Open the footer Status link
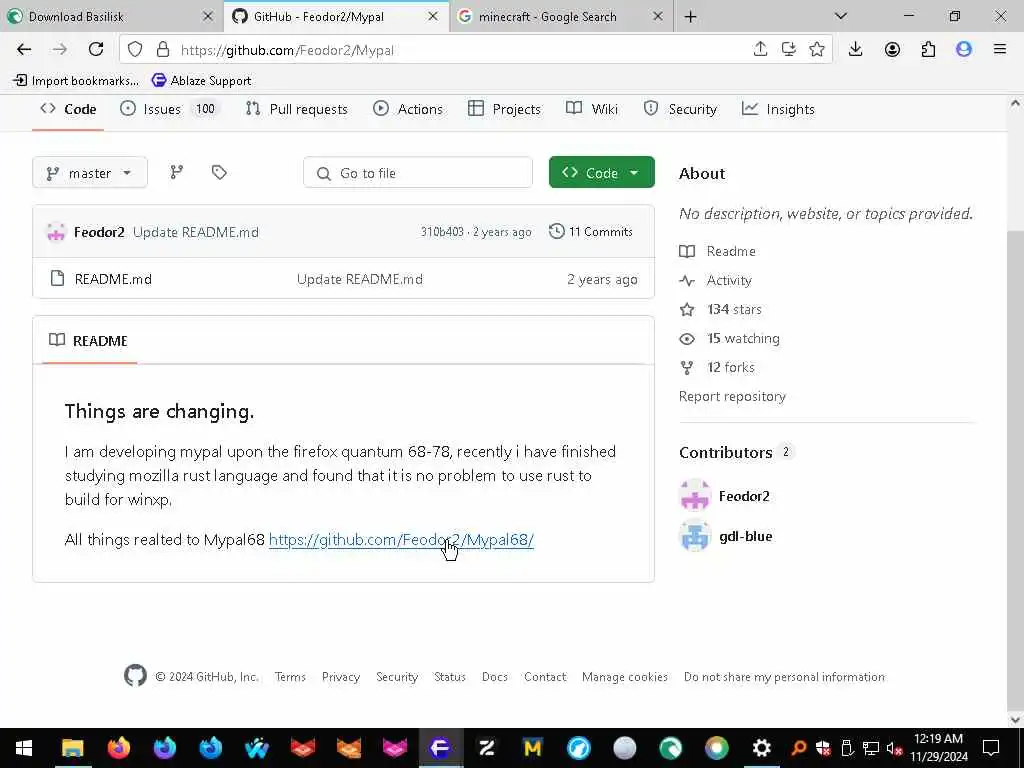The width and height of the screenshot is (1024, 768). [x=449, y=677]
